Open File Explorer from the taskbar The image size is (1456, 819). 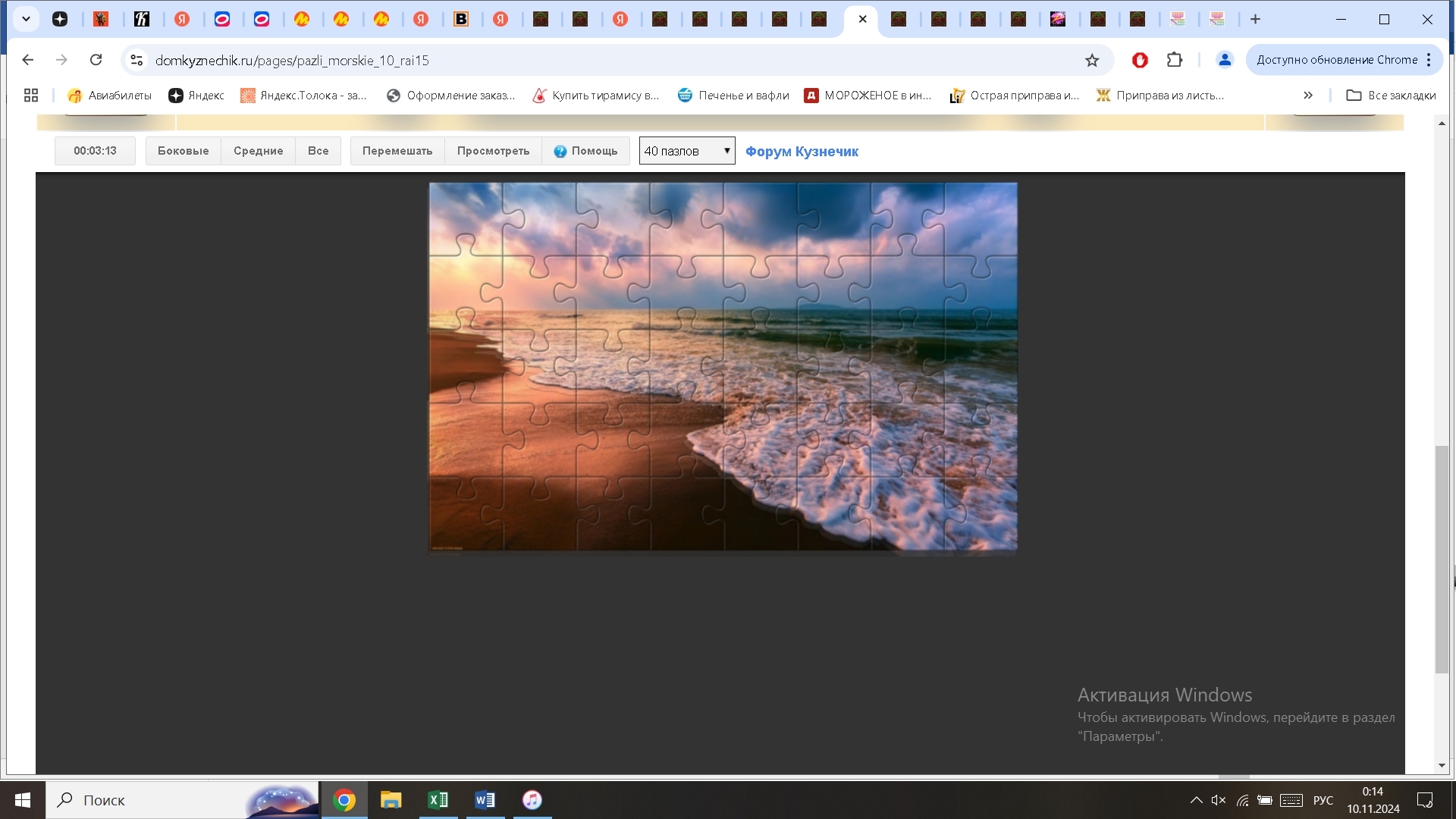pyautogui.click(x=391, y=800)
